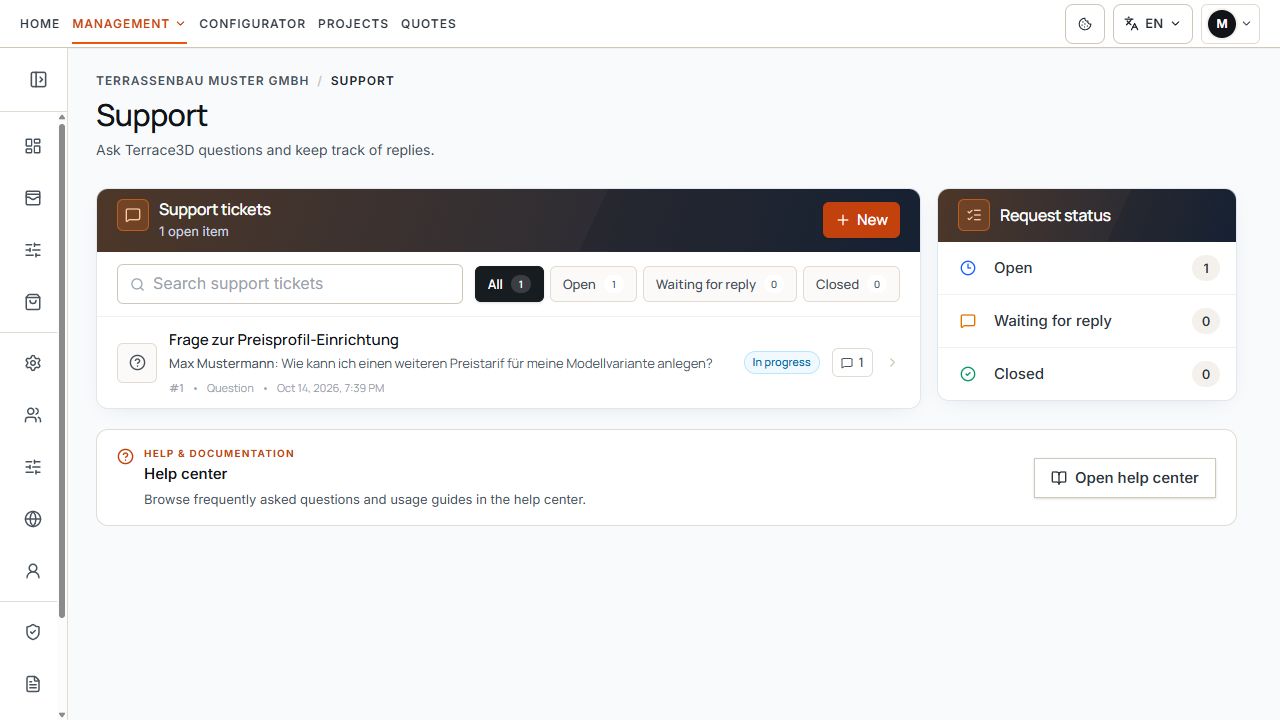The height and width of the screenshot is (720, 1280).
Task: Click the comment count badge on ticket
Action: [x=852, y=362]
